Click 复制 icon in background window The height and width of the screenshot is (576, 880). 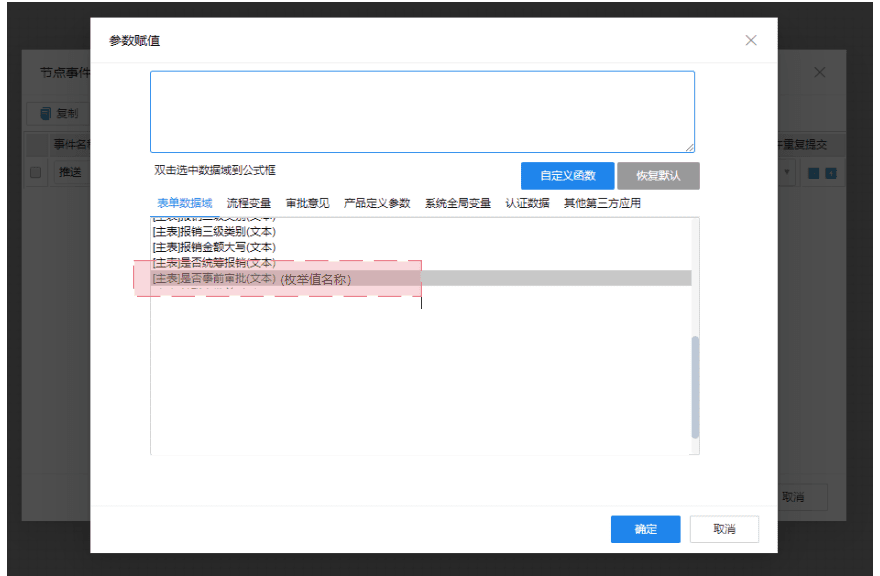[x=45, y=113]
